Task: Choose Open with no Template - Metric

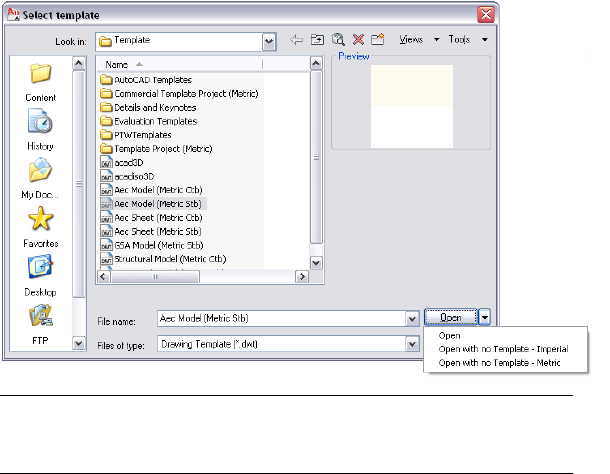Action: point(500,363)
